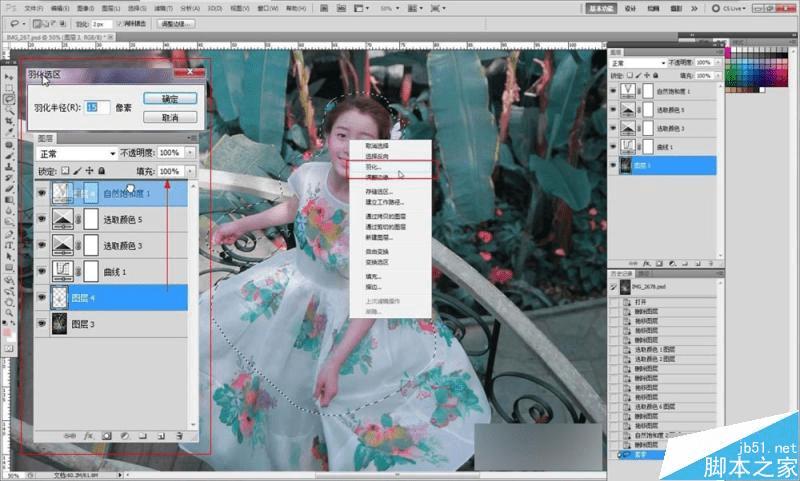Click the new adjustment layer icon in the right Layers panel

[x=672, y=264]
